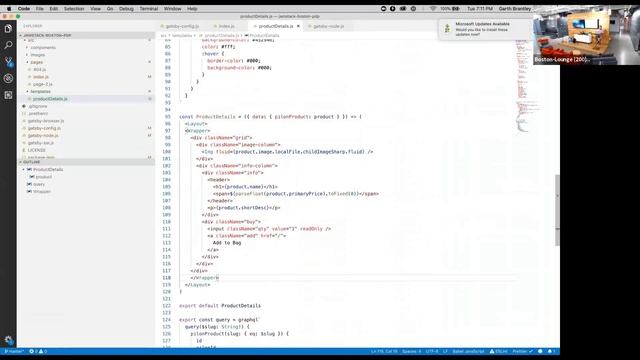This screenshot has height=360, width=640.
Task: Click the code minimap overview
Action: pos(529,86)
